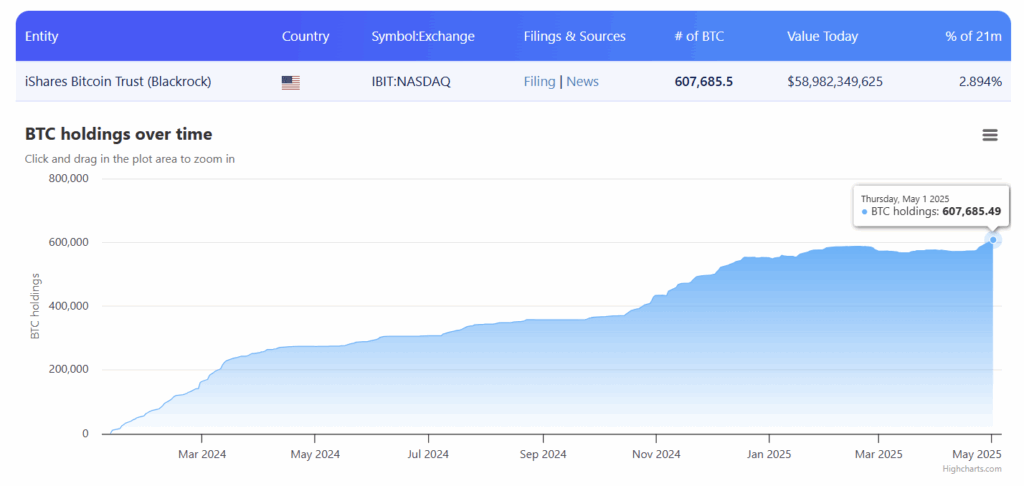Click the IBIT:NASDAQ ticker symbol
The width and height of the screenshot is (1024, 486).
(411, 82)
